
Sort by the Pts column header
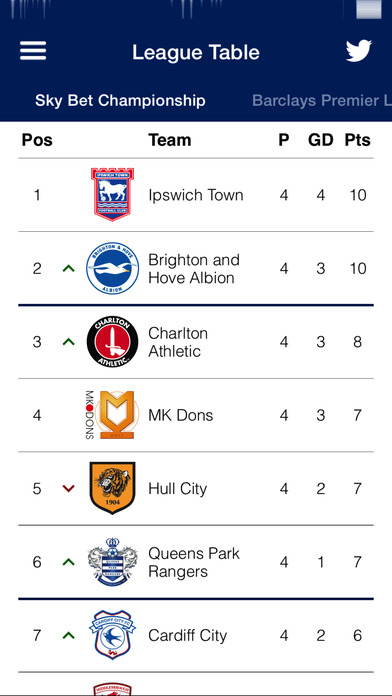click(x=357, y=140)
